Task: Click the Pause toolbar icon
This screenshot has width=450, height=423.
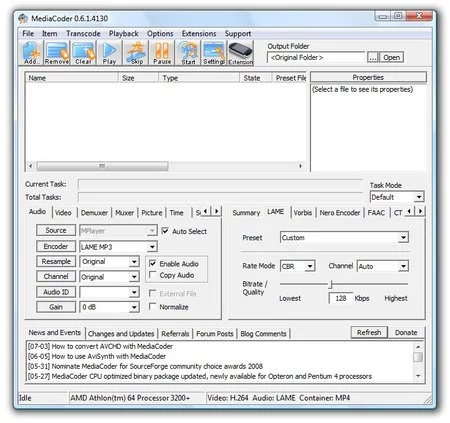Action: pyautogui.click(x=162, y=53)
